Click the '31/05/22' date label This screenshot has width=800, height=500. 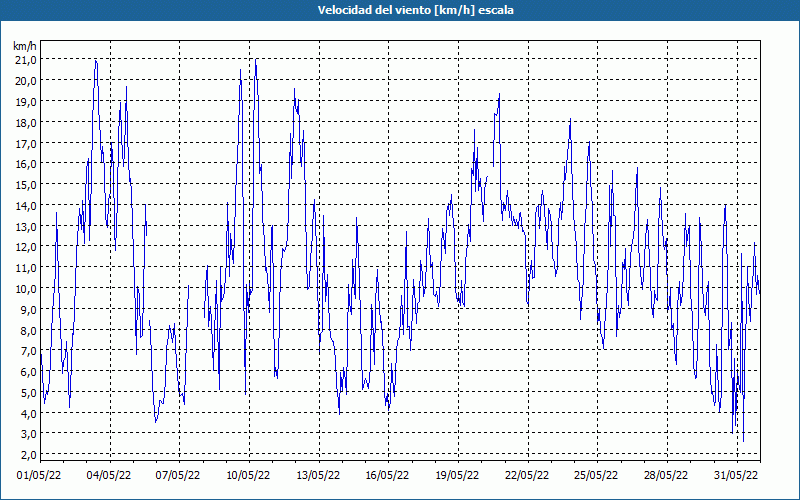point(736,476)
